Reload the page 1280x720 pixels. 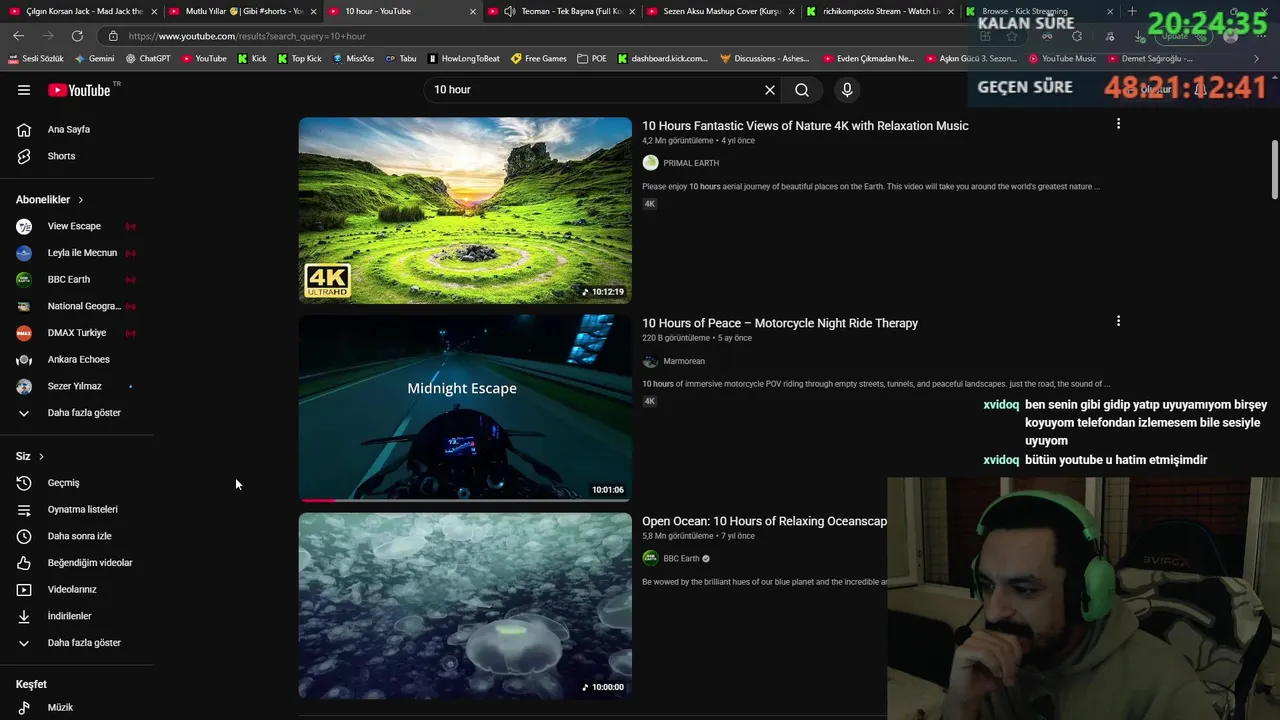click(76, 36)
